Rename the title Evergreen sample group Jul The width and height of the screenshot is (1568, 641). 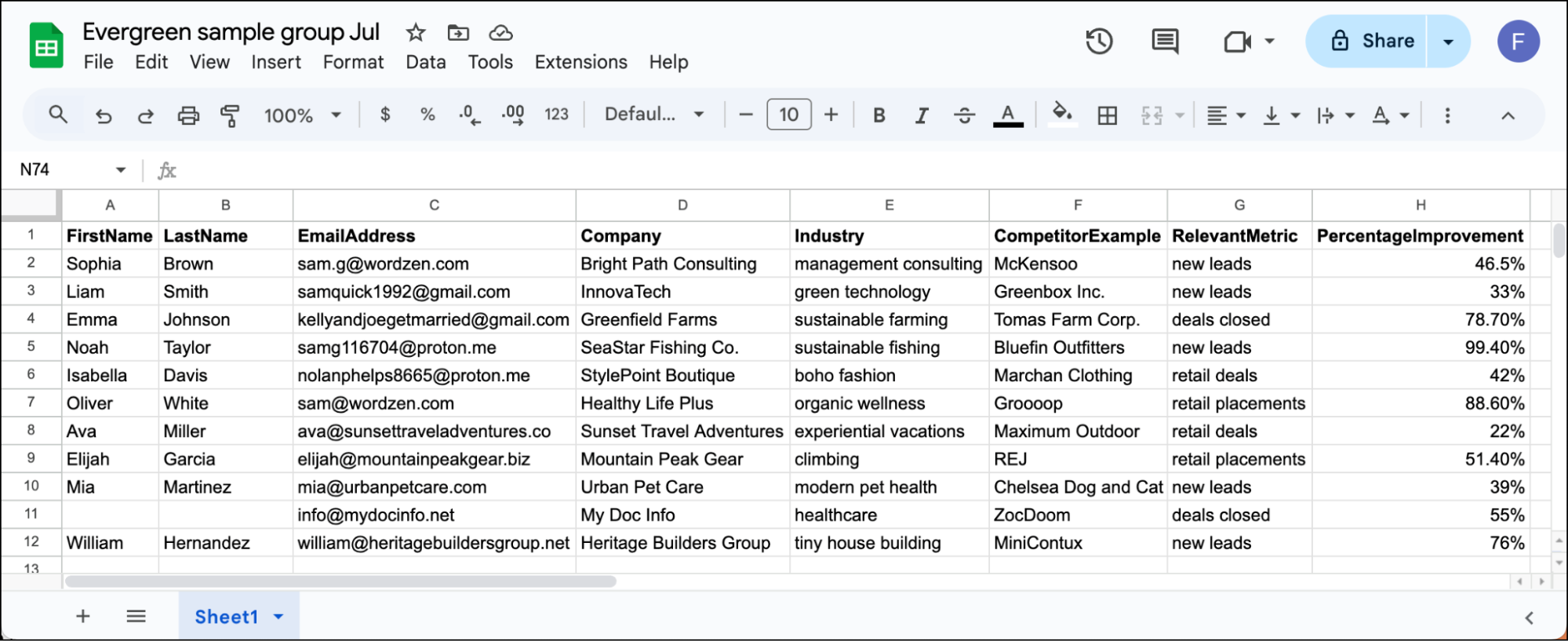(x=231, y=32)
